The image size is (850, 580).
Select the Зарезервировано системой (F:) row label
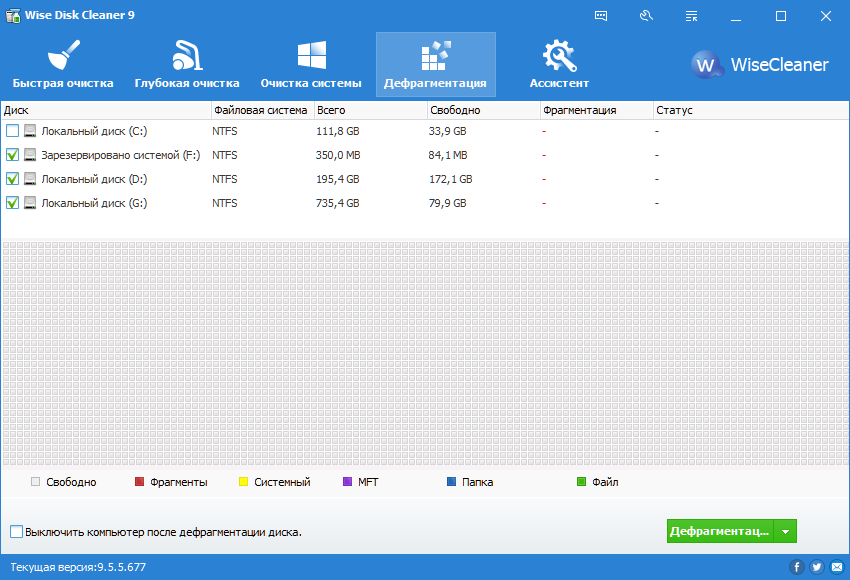pos(121,155)
